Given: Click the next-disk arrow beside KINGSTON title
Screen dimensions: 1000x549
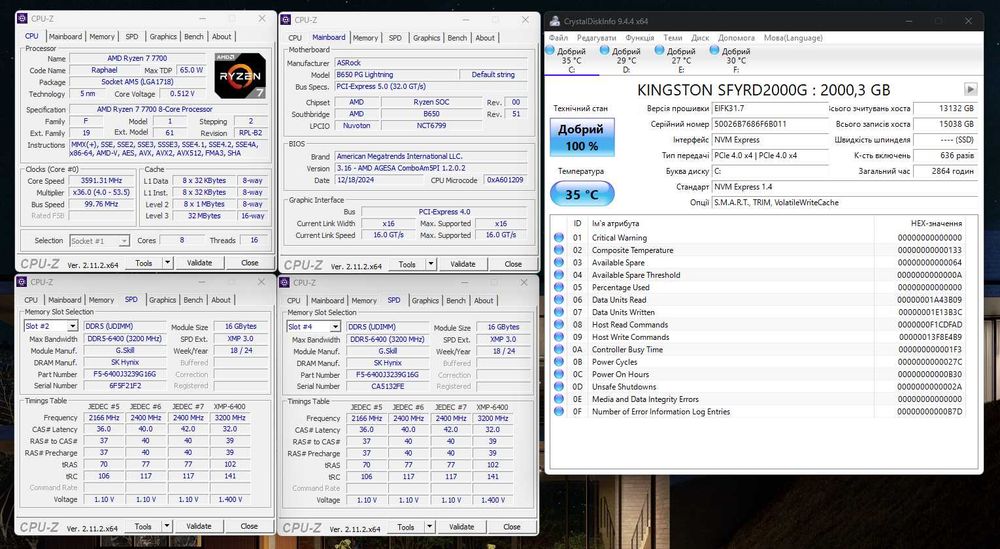Looking at the screenshot, I should tap(971, 89).
